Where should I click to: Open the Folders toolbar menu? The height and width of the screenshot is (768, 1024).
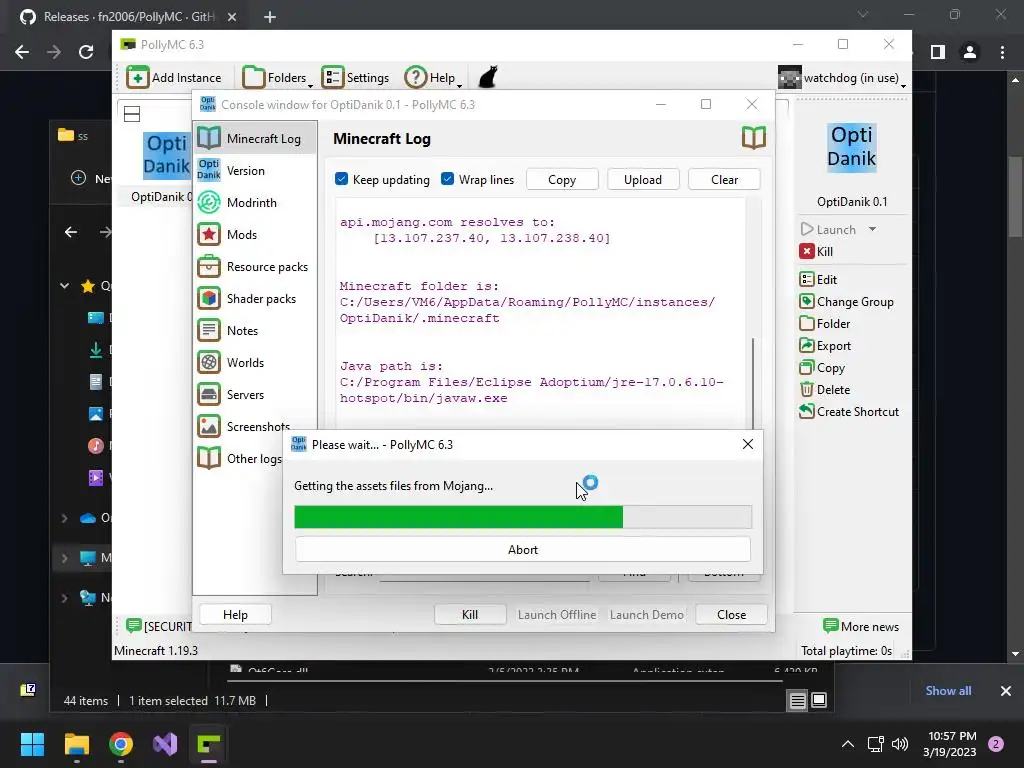pyautogui.click(x=277, y=78)
